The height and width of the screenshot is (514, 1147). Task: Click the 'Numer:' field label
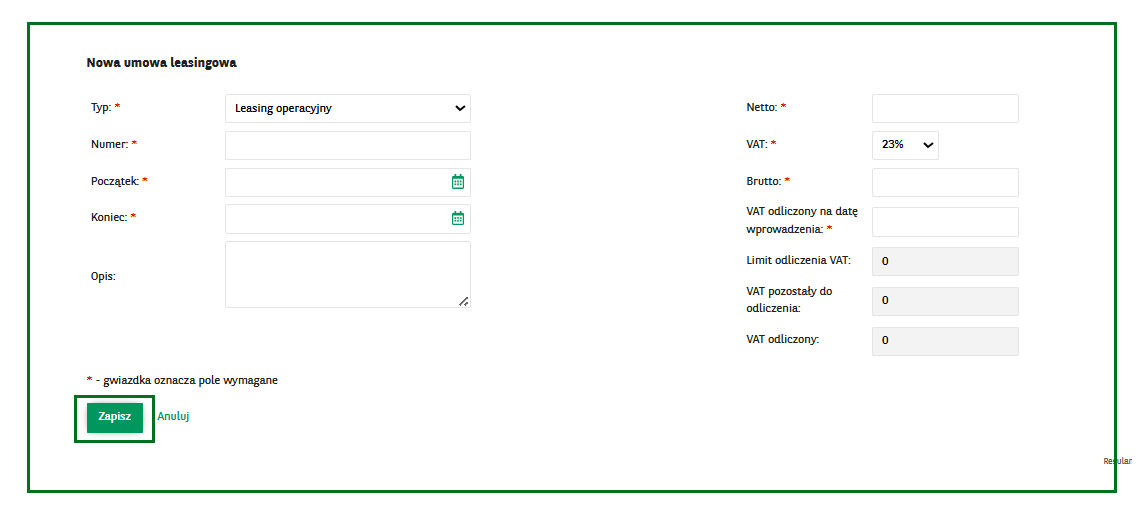109,145
